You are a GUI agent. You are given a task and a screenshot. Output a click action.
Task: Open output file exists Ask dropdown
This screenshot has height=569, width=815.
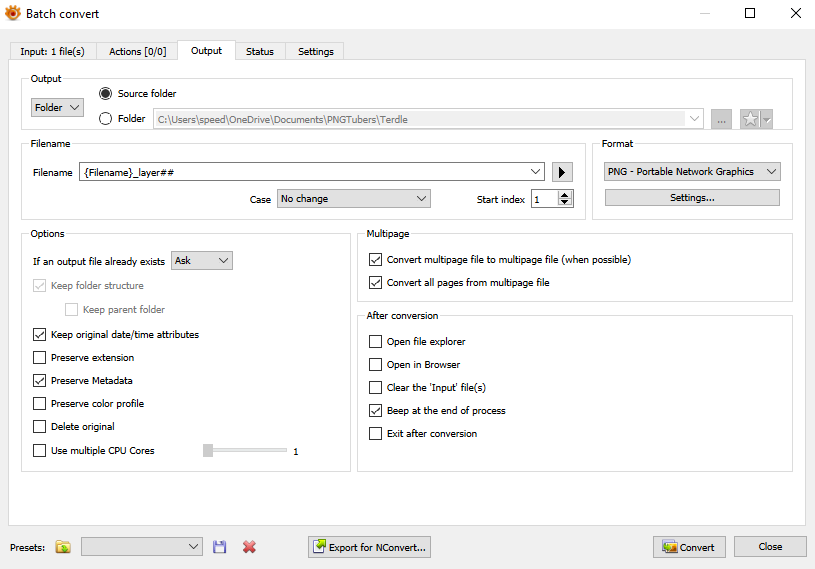tap(202, 261)
